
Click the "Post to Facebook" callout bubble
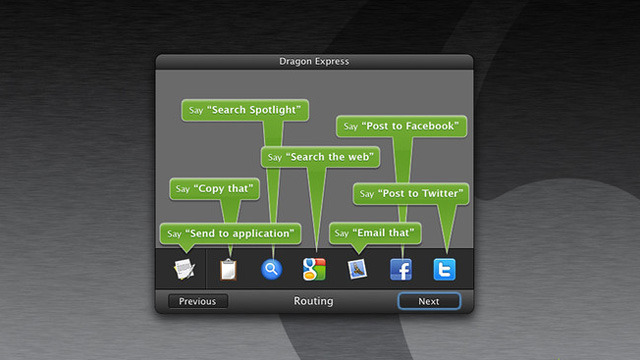402,126
